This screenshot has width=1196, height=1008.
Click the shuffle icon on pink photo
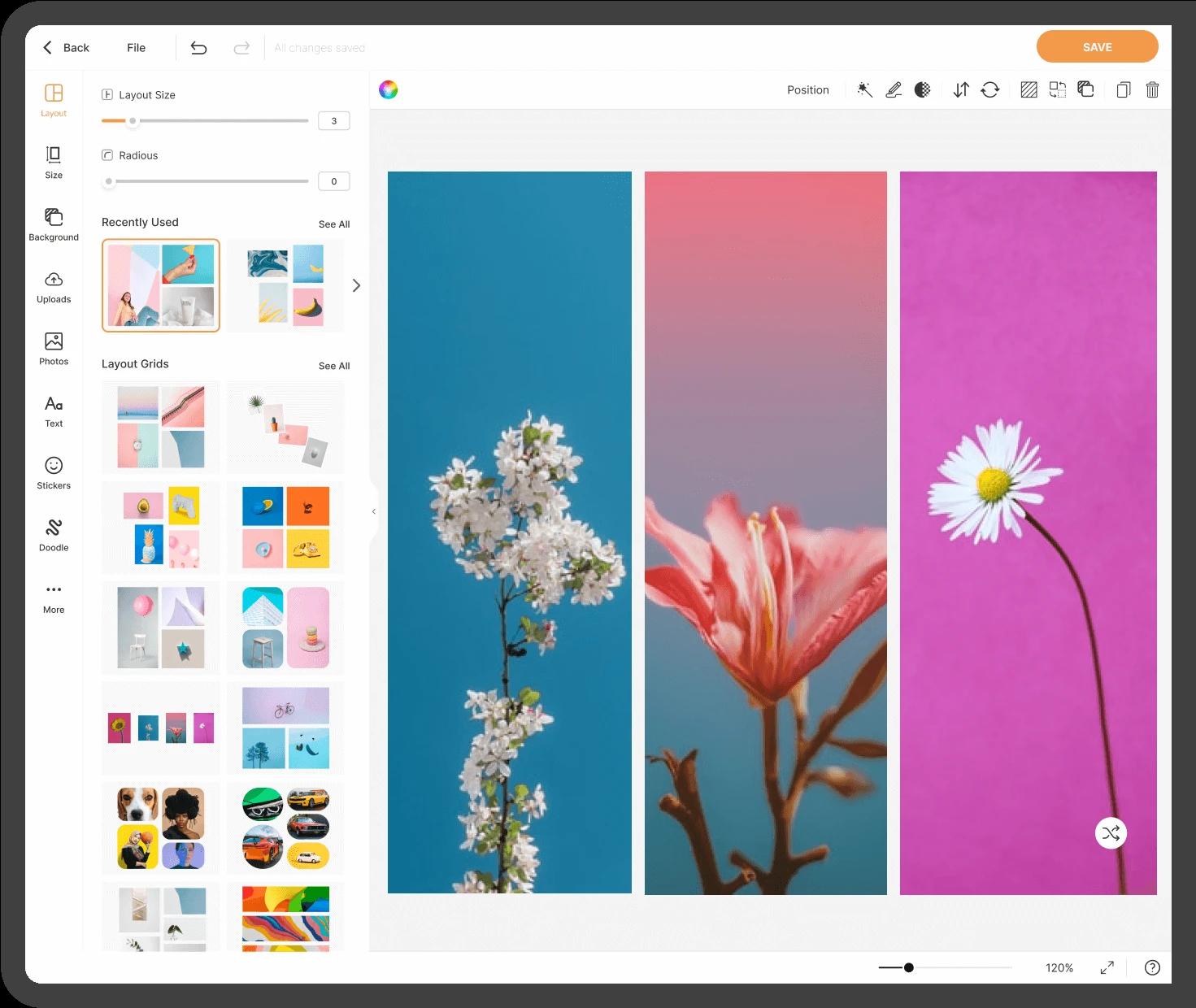(x=1111, y=833)
